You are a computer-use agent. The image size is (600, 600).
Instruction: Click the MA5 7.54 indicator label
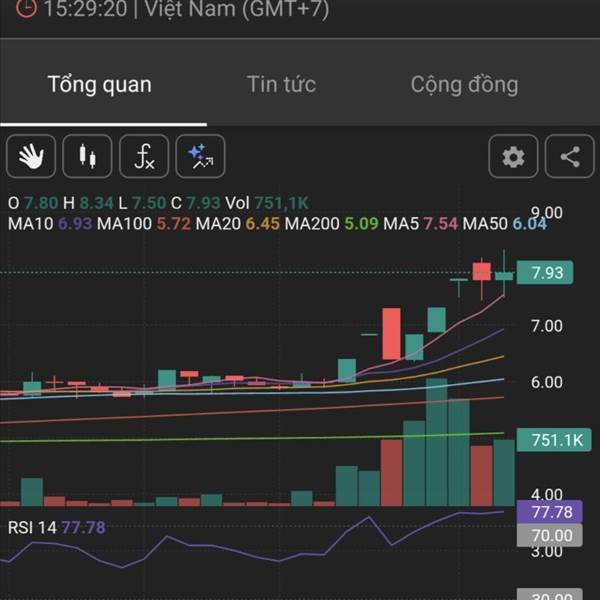[420, 223]
